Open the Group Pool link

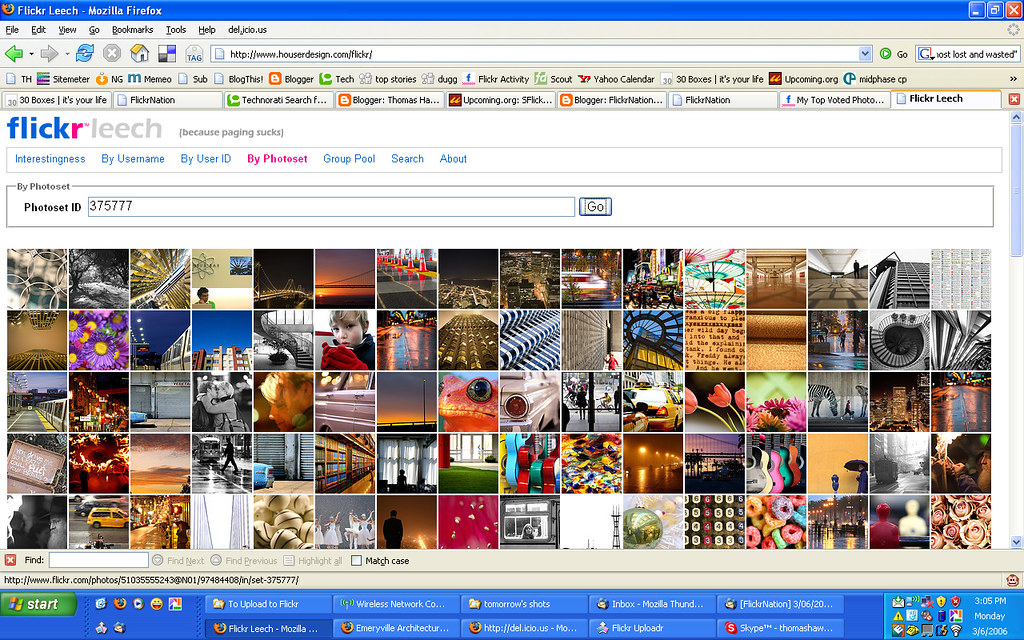pos(349,159)
